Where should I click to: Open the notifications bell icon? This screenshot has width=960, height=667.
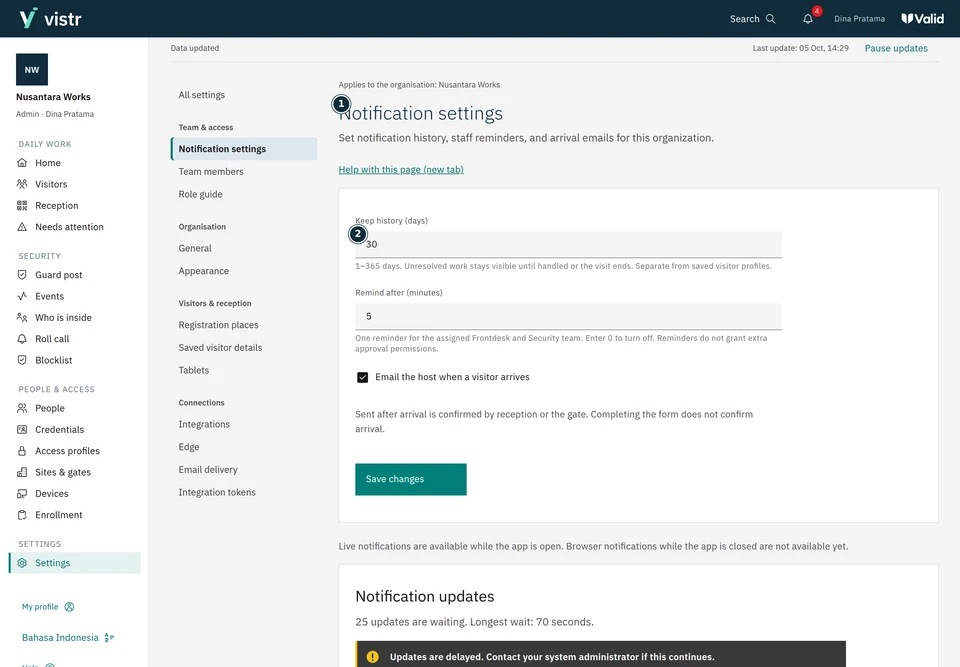(808, 19)
